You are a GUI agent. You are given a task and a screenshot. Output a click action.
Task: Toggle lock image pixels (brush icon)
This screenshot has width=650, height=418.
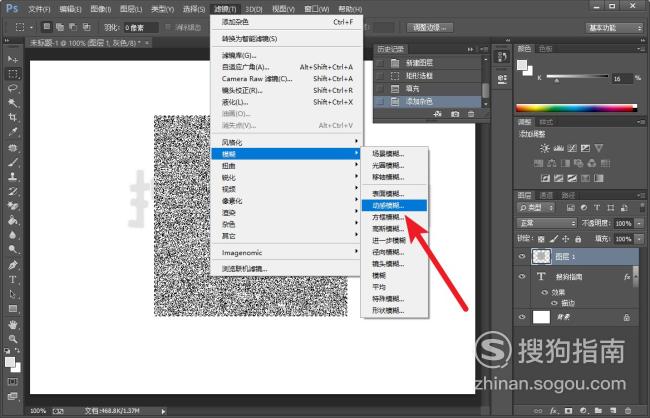click(554, 239)
